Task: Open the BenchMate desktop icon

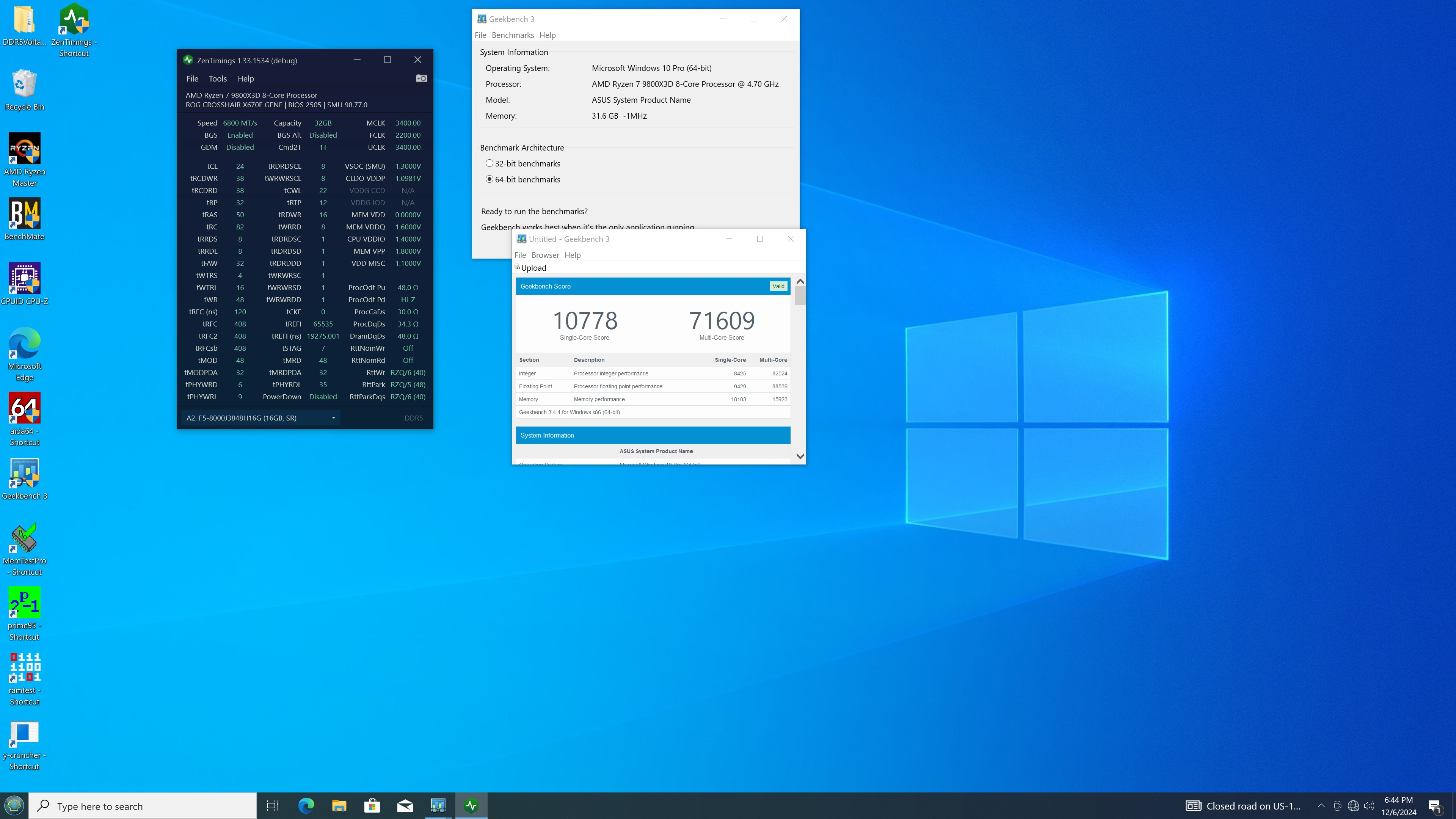Action: pos(24,219)
